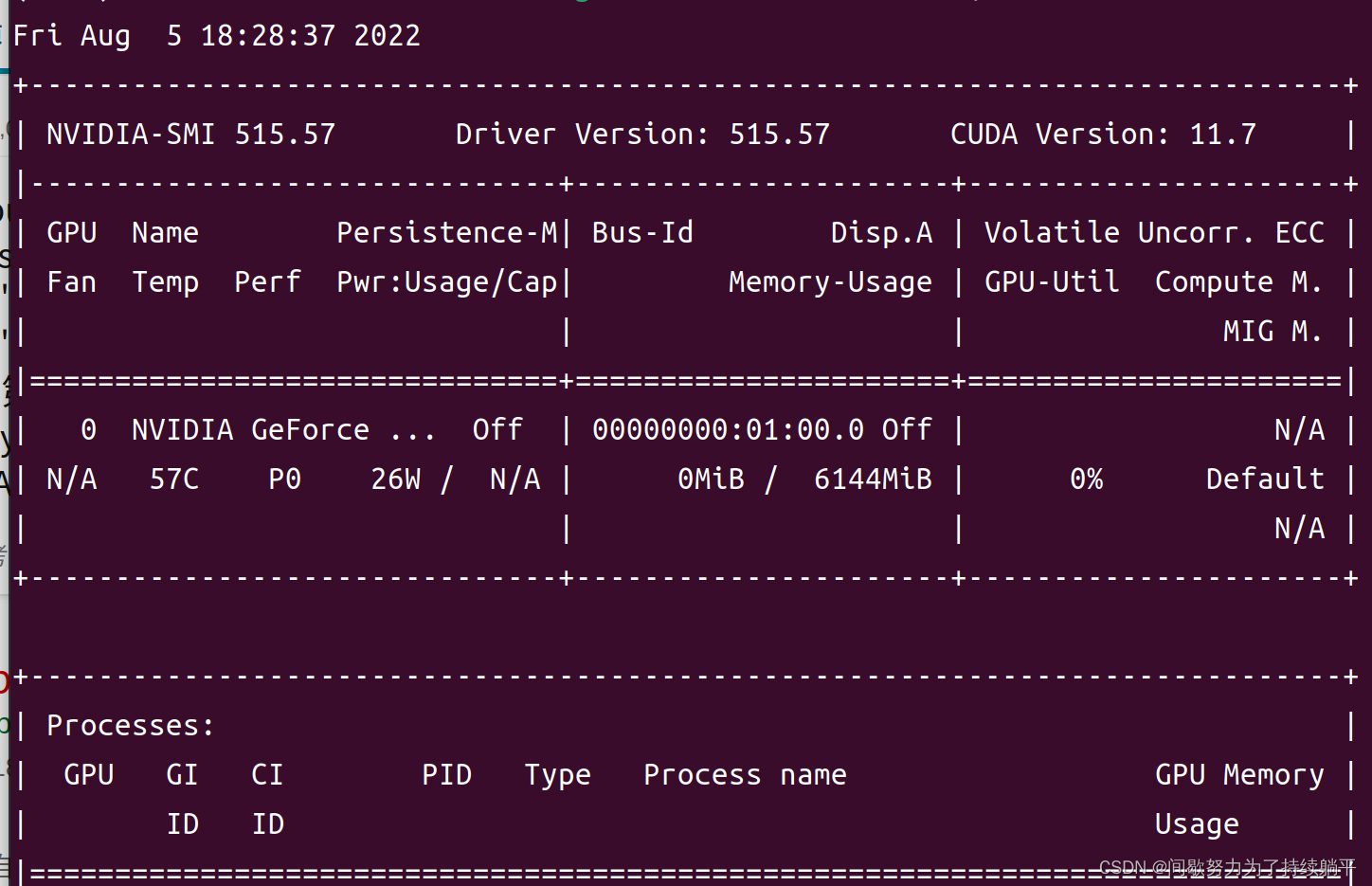Click the 'GPU-Util' header text
Screen dimensions: 1372x886
1052,282
